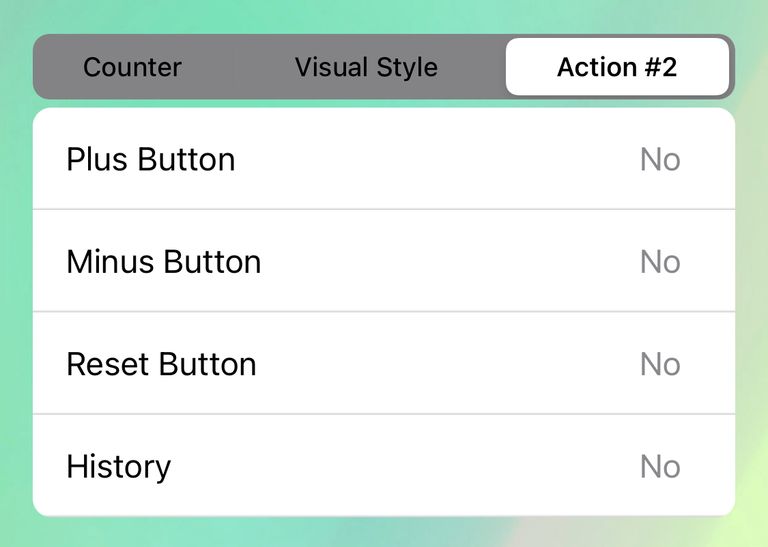The height and width of the screenshot is (547, 768).
Task: Tap the History label text
Action: pos(119,467)
